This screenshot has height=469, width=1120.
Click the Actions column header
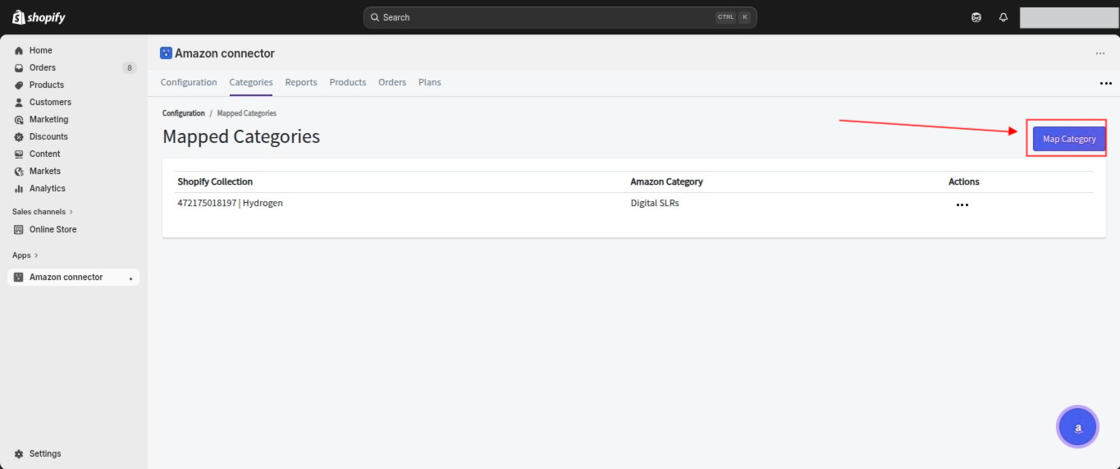(x=964, y=181)
